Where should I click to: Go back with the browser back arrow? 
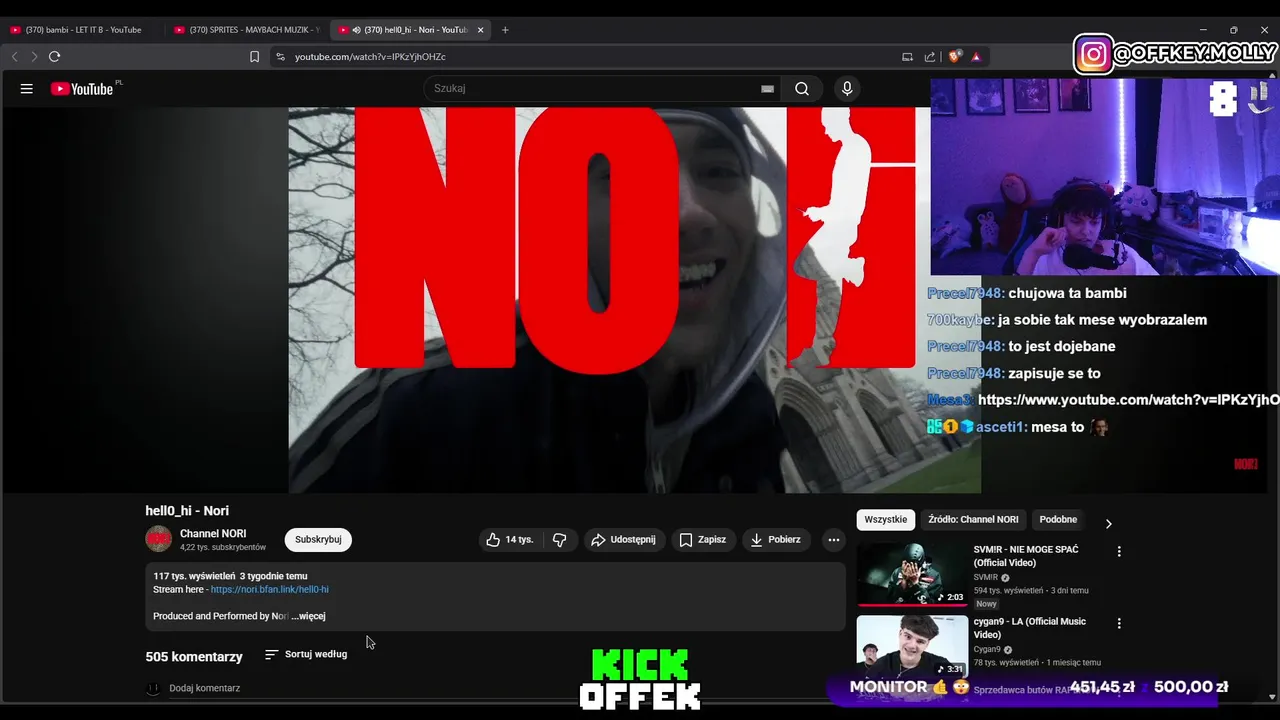coord(15,57)
